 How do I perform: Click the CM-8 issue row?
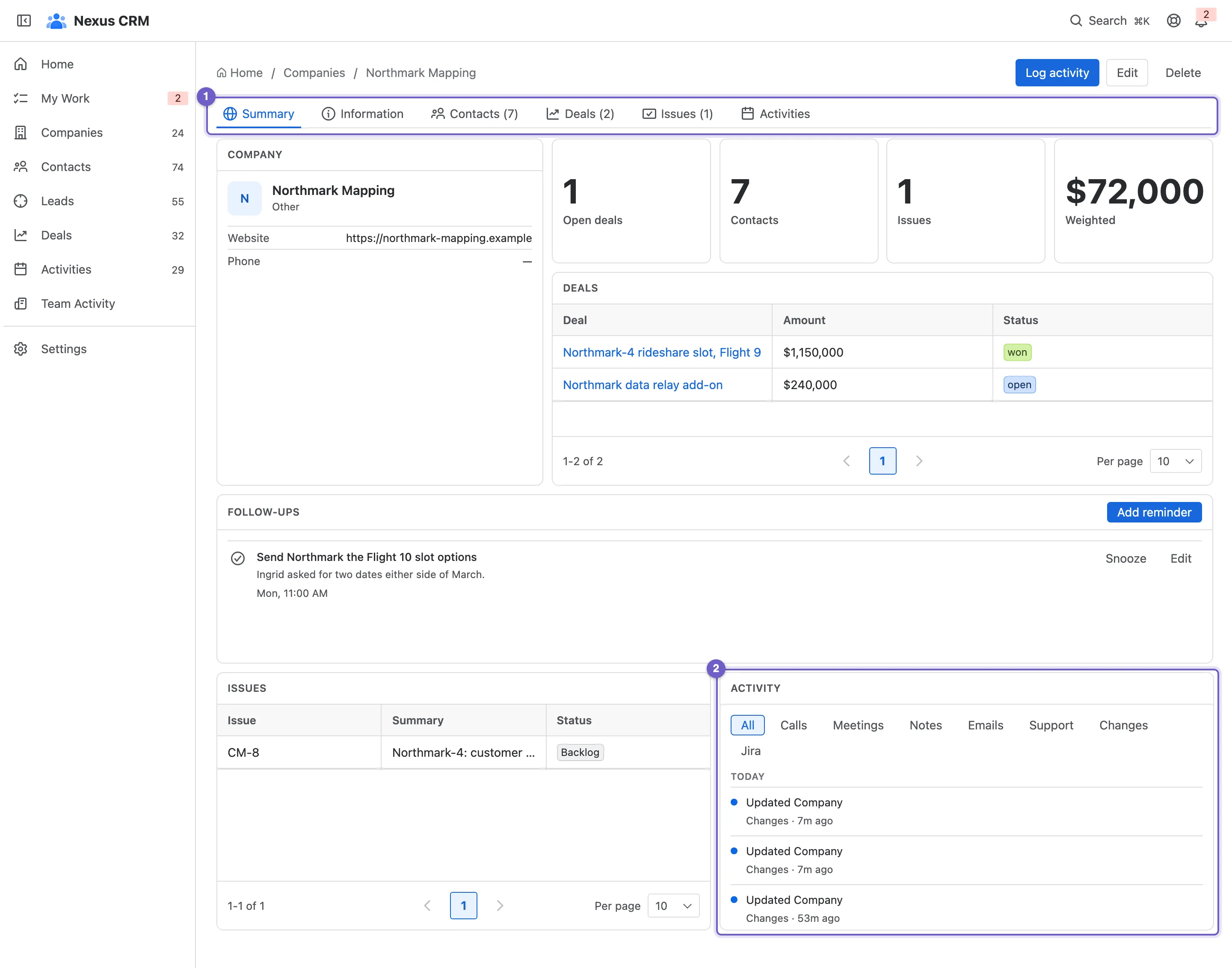point(463,753)
